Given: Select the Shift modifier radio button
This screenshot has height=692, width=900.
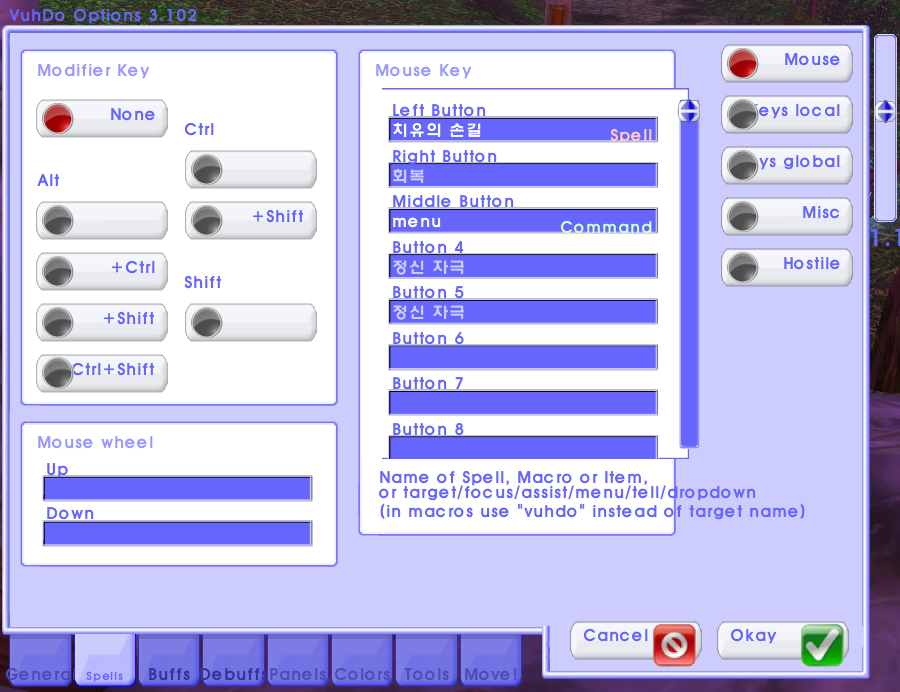Looking at the screenshot, I should coord(251,322).
